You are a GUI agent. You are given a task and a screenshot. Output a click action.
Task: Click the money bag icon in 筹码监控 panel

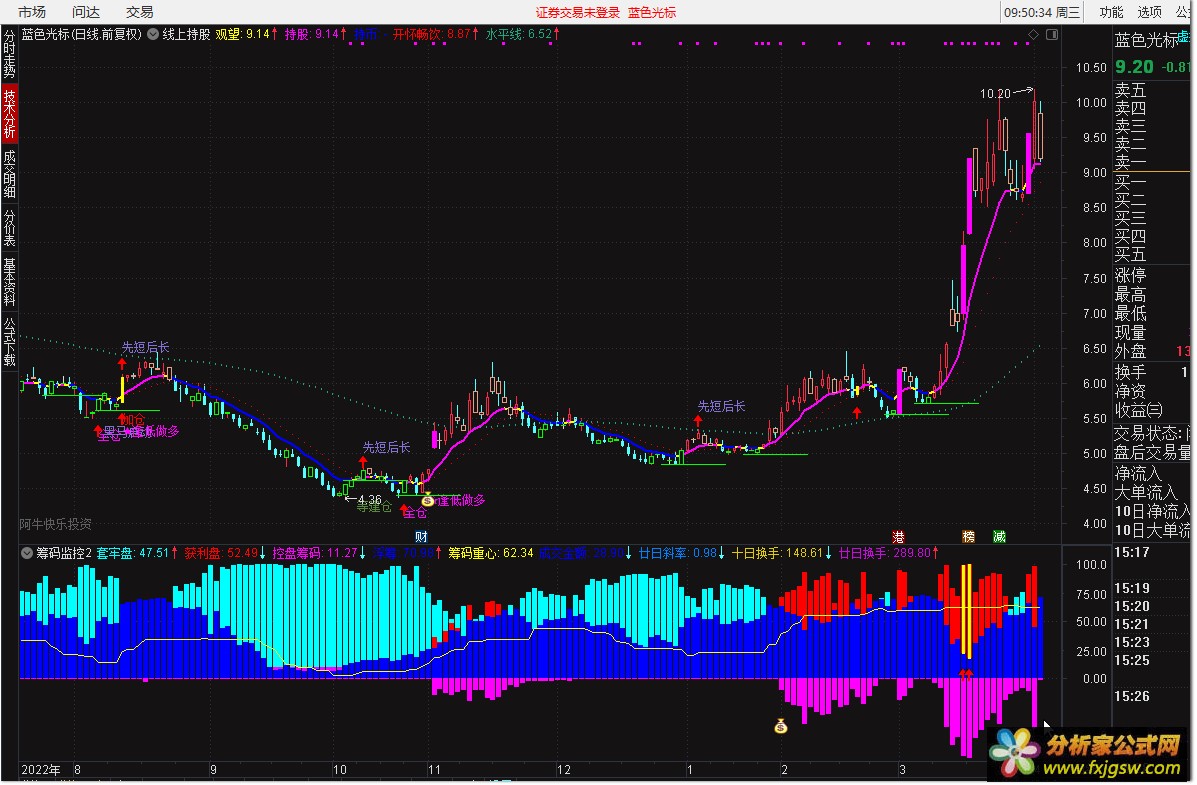pyautogui.click(x=780, y=726)
